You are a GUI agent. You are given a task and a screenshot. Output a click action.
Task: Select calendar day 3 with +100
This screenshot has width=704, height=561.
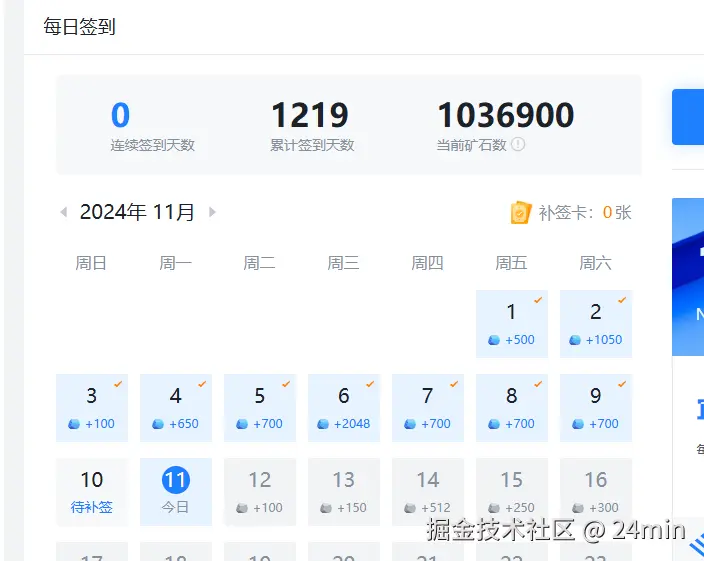pos(92,408)
